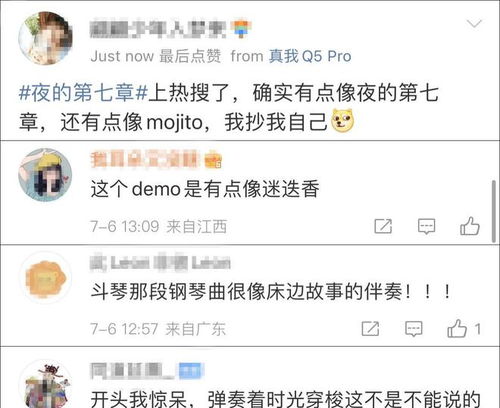Like the 迷迭香 demo comment

coord(470,226)
